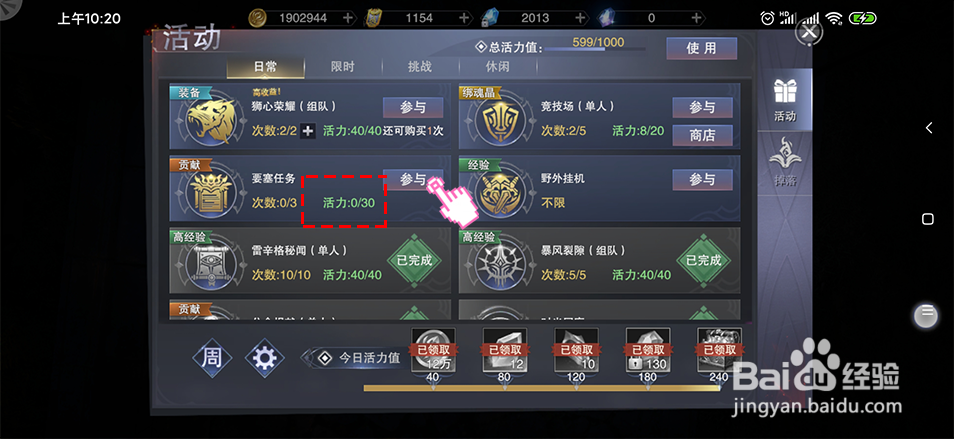Add gold coins with plus button
This screenshot has height=439, width=954.
[348, 18]
